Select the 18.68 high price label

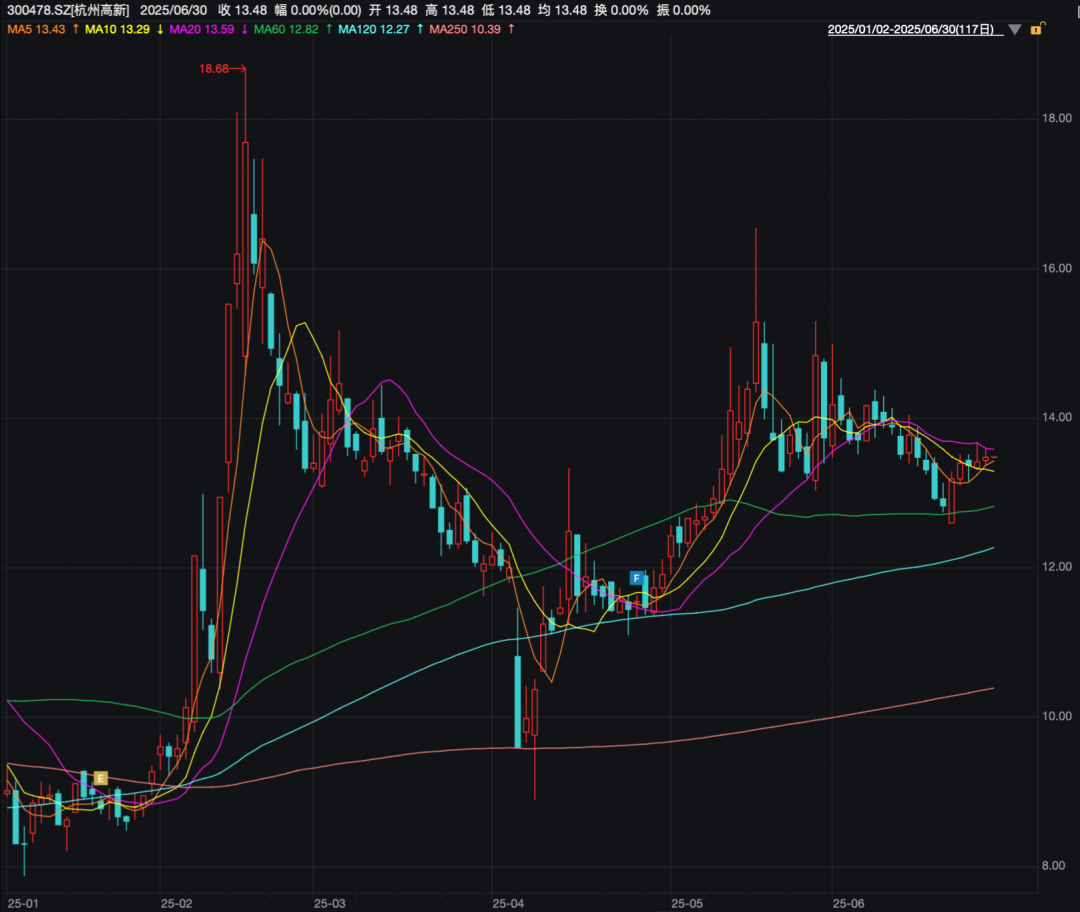tap(214, 69)
